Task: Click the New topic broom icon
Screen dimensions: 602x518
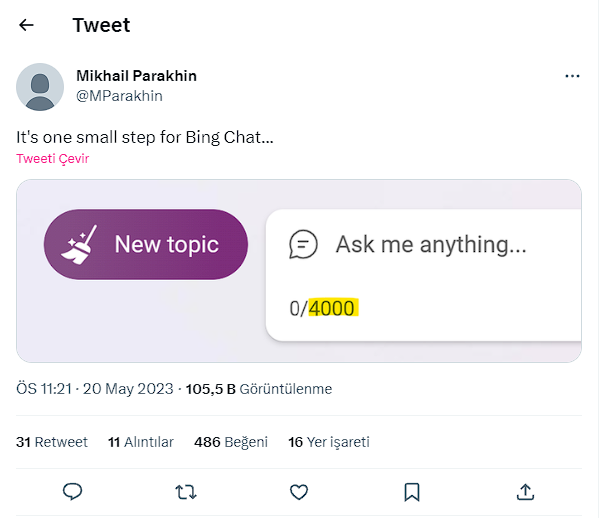Action: pos(78,245)
